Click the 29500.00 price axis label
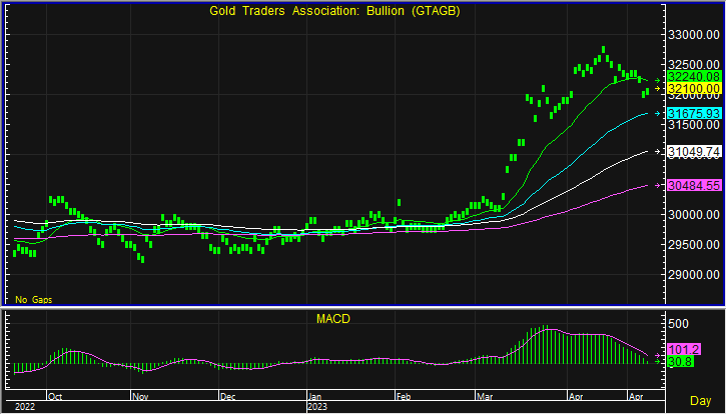The image size is (727, 415). point(694,245)
